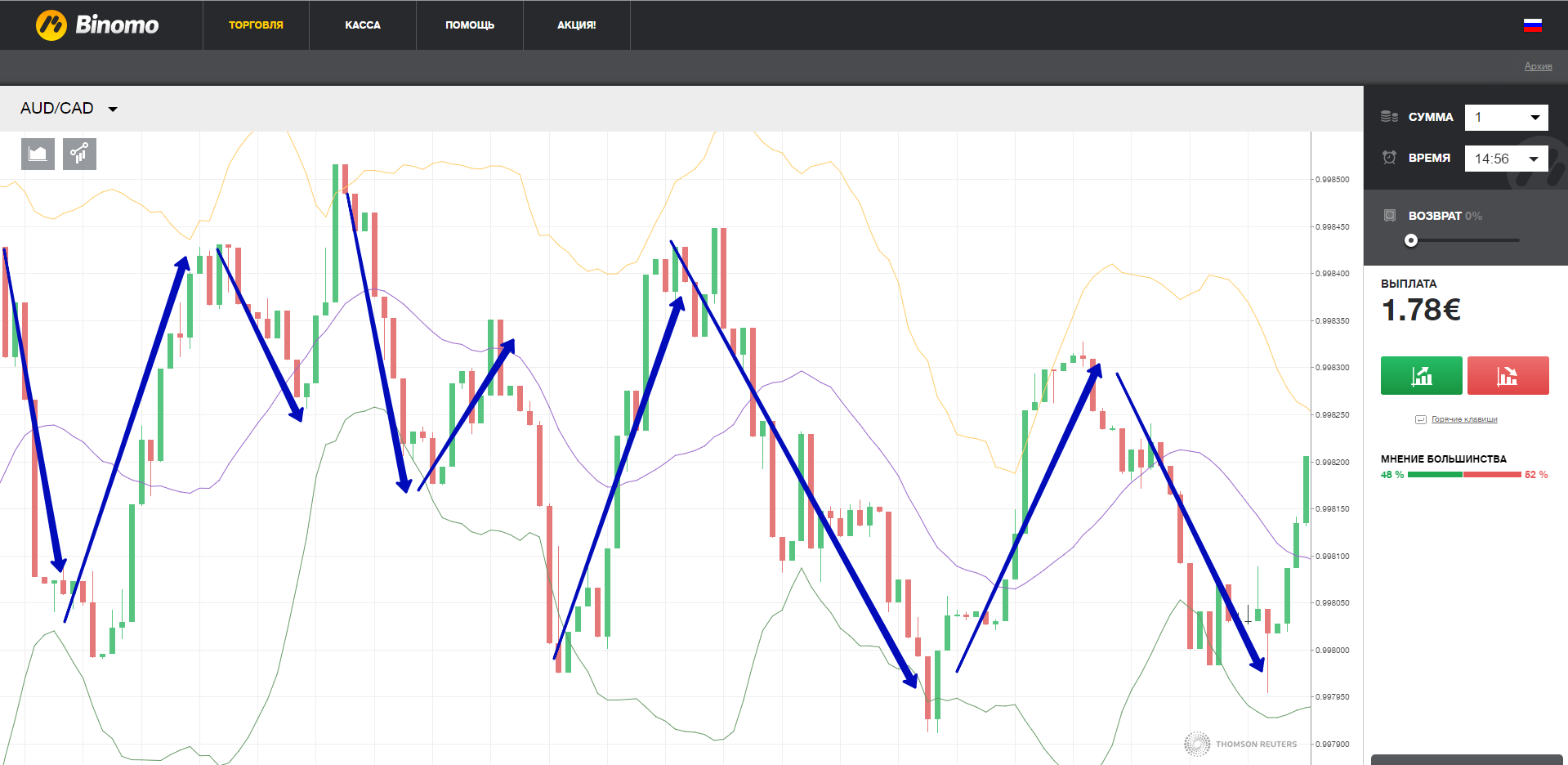Click the Архив link
The image size is (1568, 765).
click(x=1538, y=66)
